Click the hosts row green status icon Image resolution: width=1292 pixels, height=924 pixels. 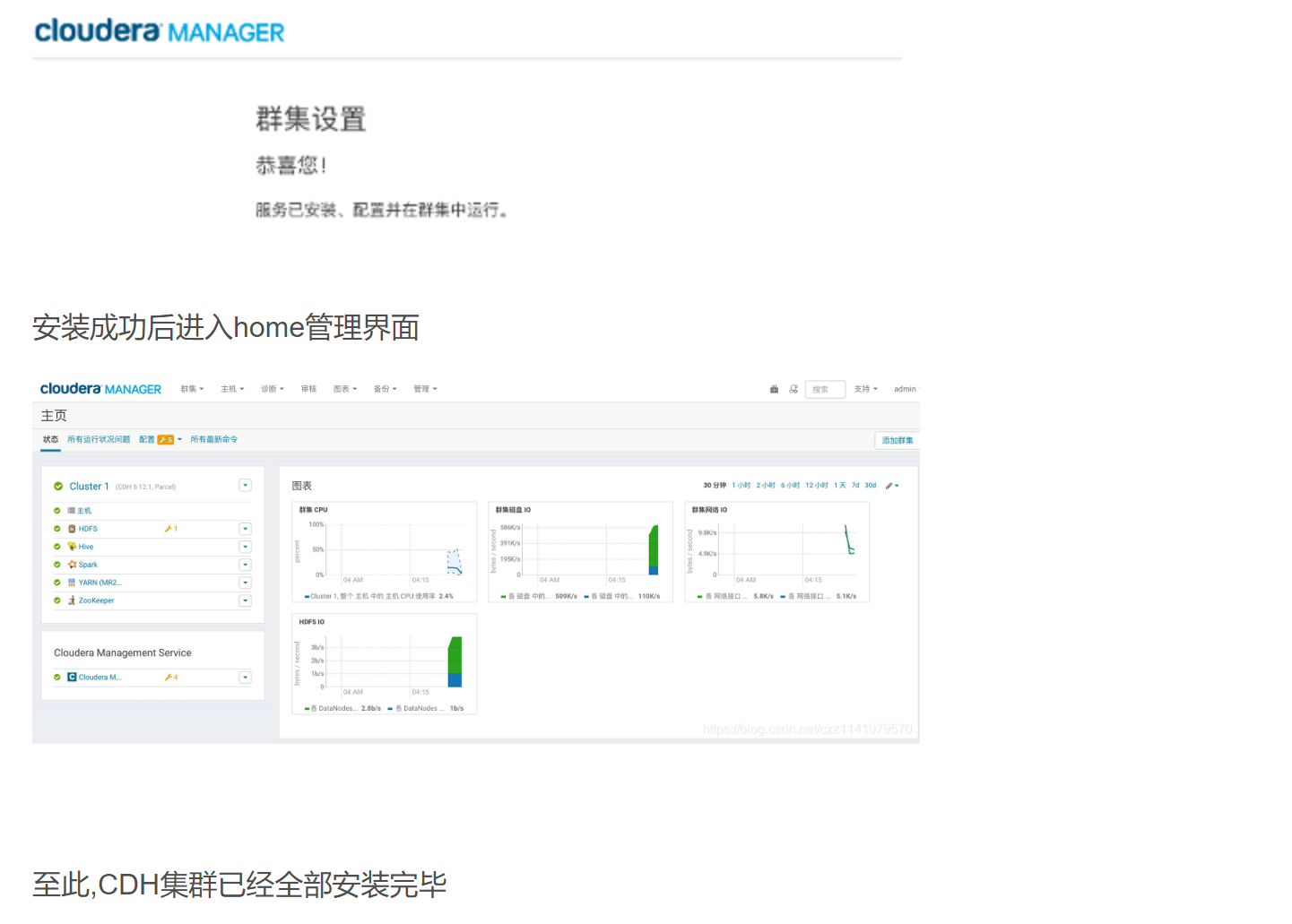[x=57, y=511]
